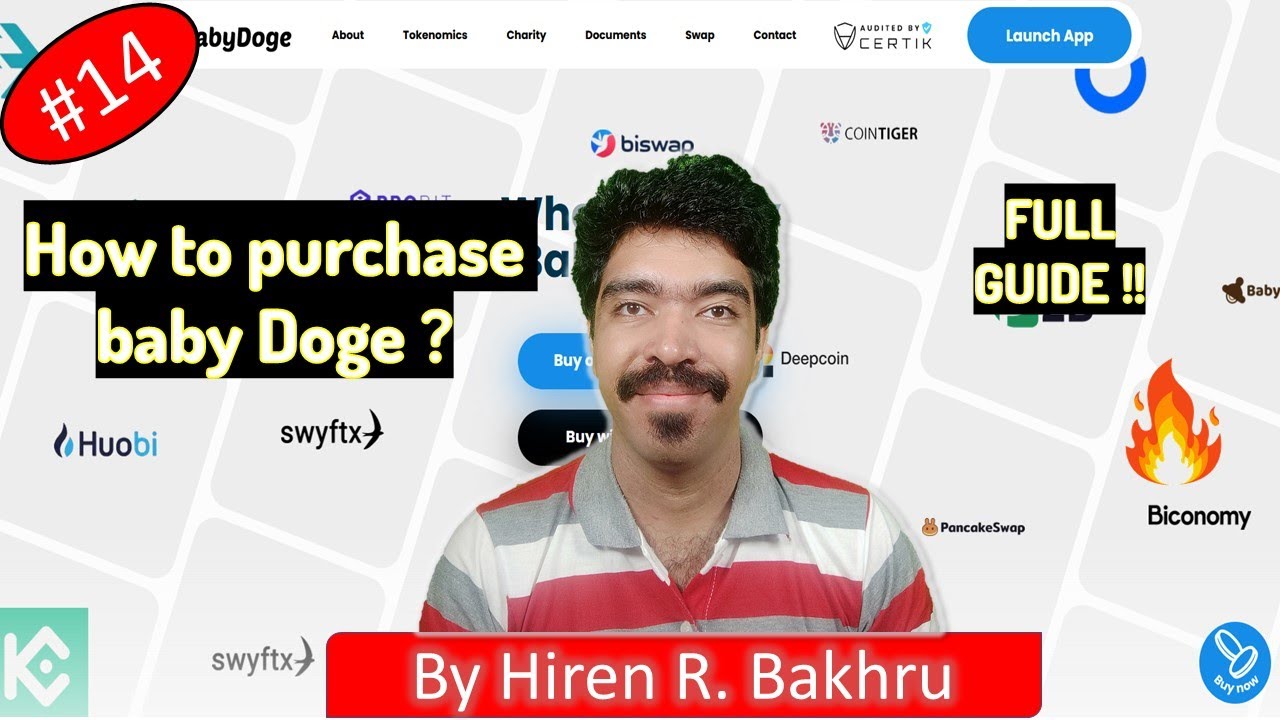The width and height of the screenshot is (1280, 720).
Task: Open the Documents nav link
Action: 615,35
